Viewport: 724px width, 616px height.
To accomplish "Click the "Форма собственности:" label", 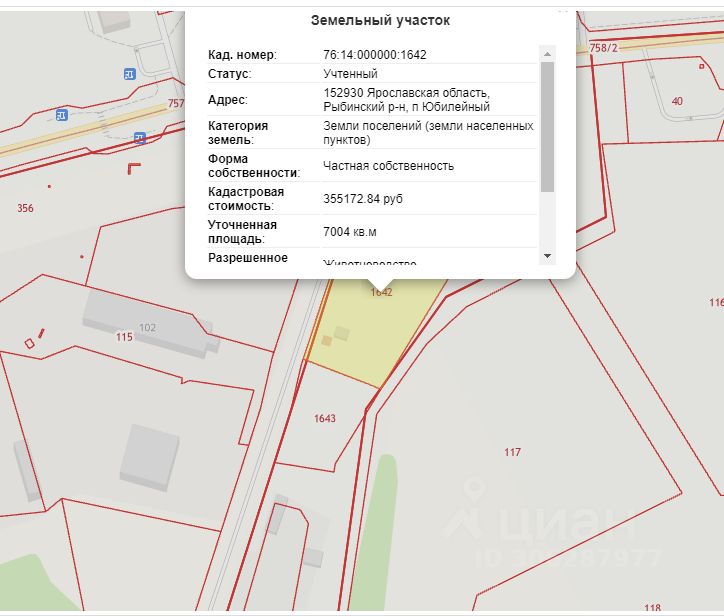I will tap(253, 166).
